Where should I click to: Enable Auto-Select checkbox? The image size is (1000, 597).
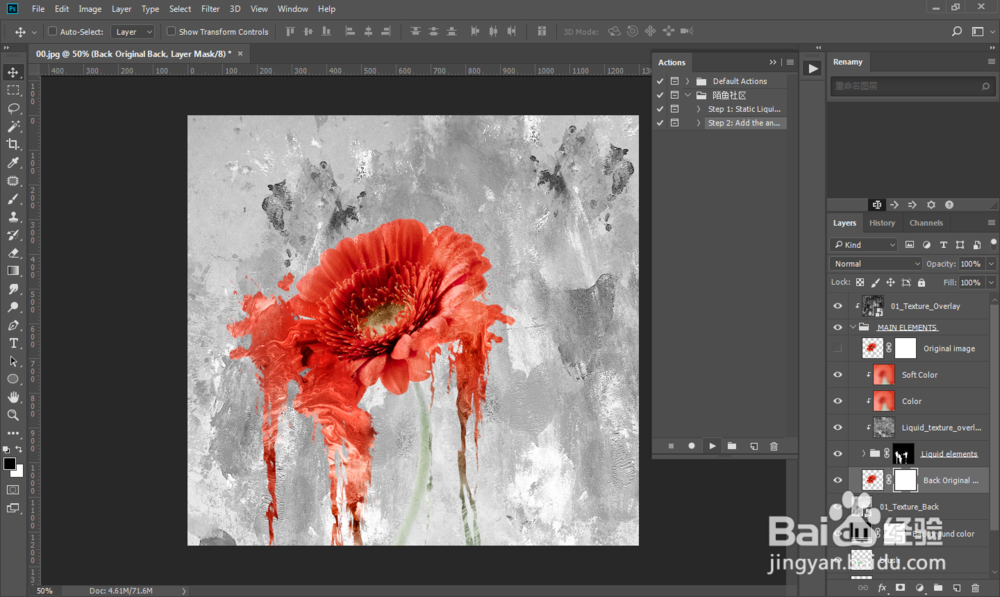tap(52, 31)
